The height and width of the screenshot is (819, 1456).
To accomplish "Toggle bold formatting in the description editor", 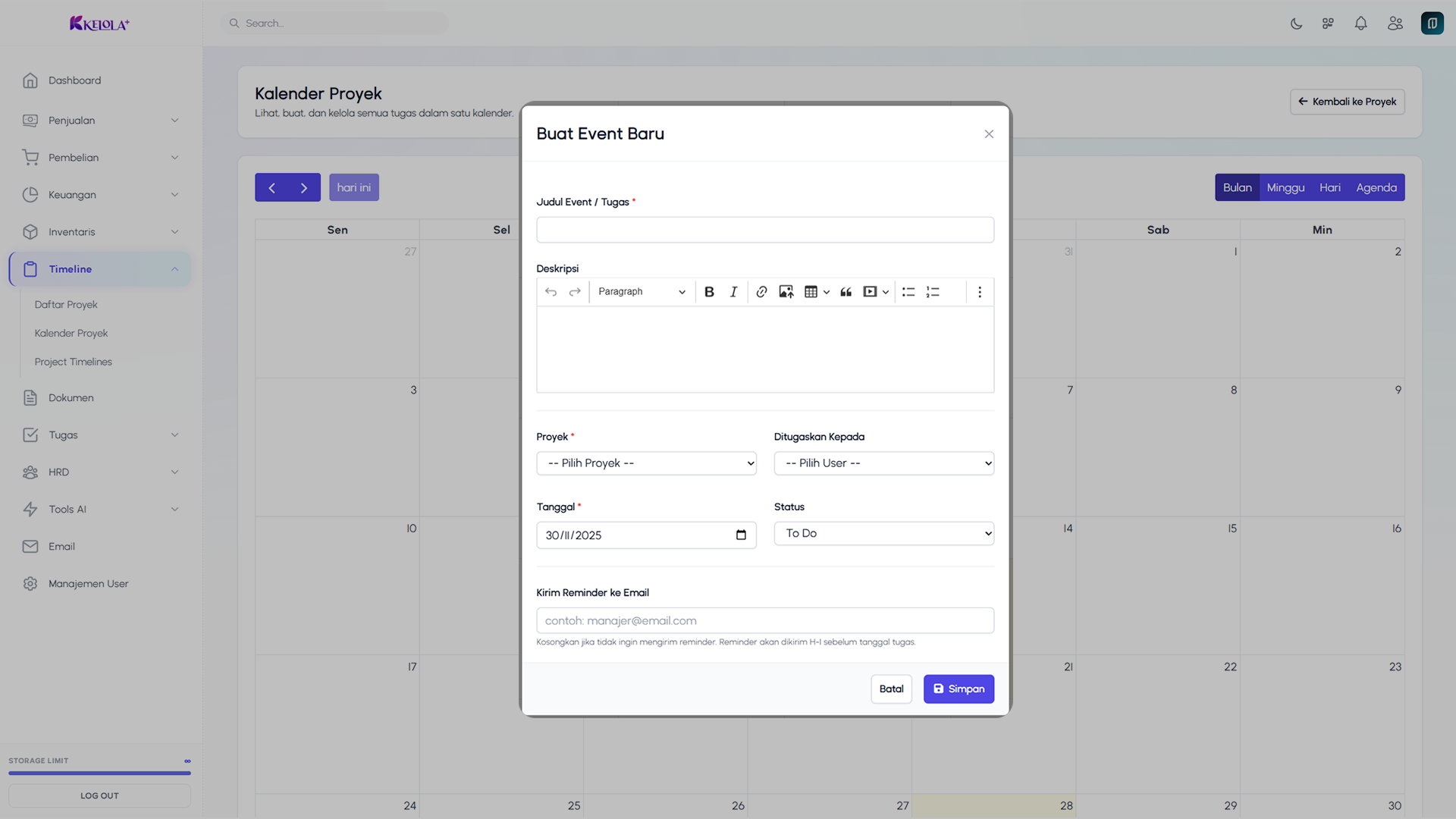I will (x=709, y=291).
